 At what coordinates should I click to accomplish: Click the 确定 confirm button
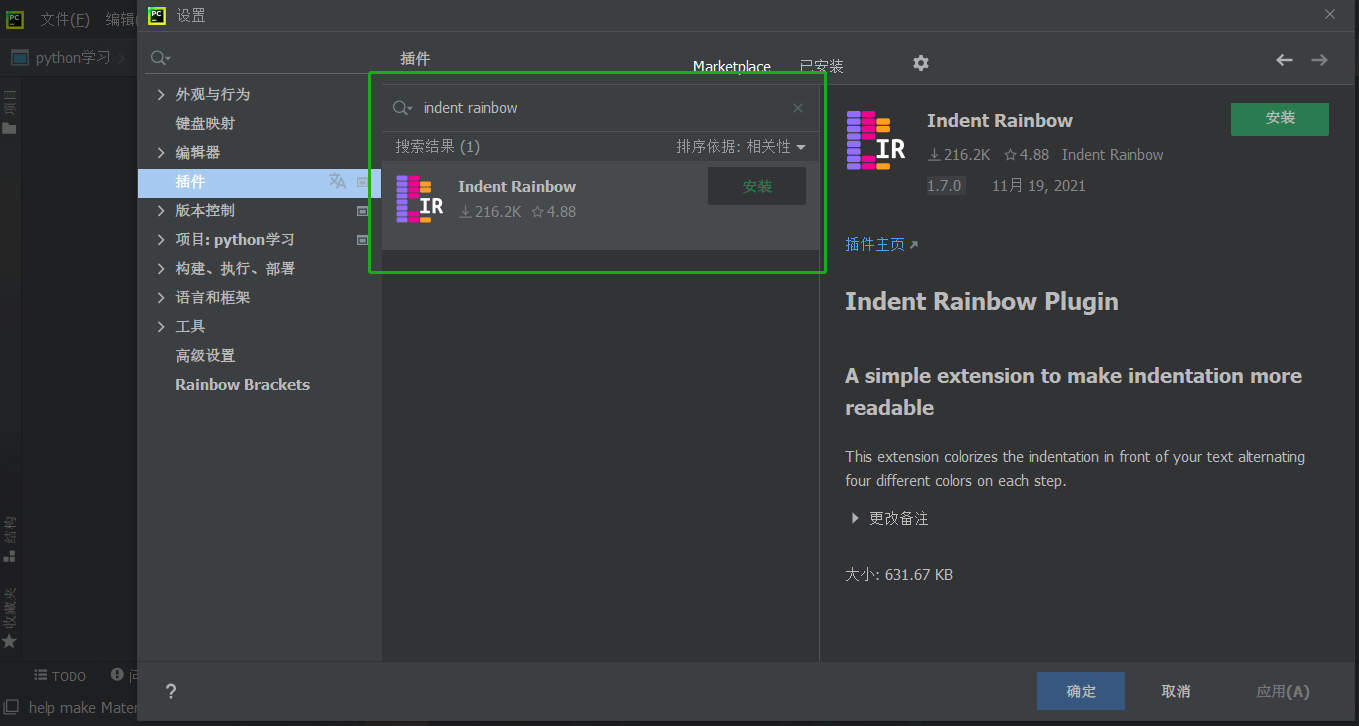click(1081, 691)
